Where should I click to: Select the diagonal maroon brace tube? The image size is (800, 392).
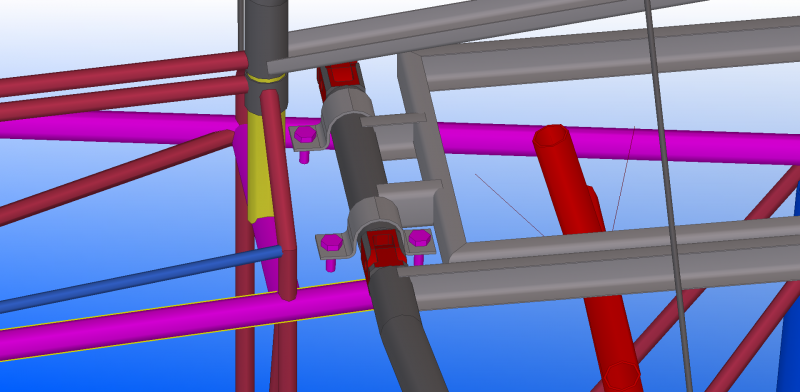(x=115, y=176)
